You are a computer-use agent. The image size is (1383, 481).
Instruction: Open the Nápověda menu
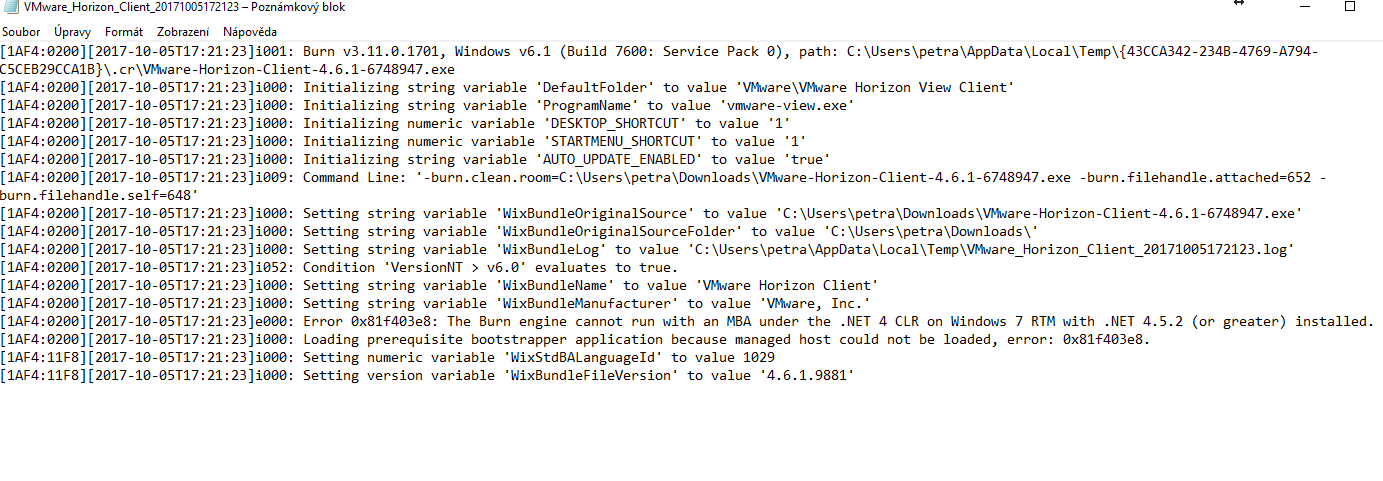click(250, 32)
